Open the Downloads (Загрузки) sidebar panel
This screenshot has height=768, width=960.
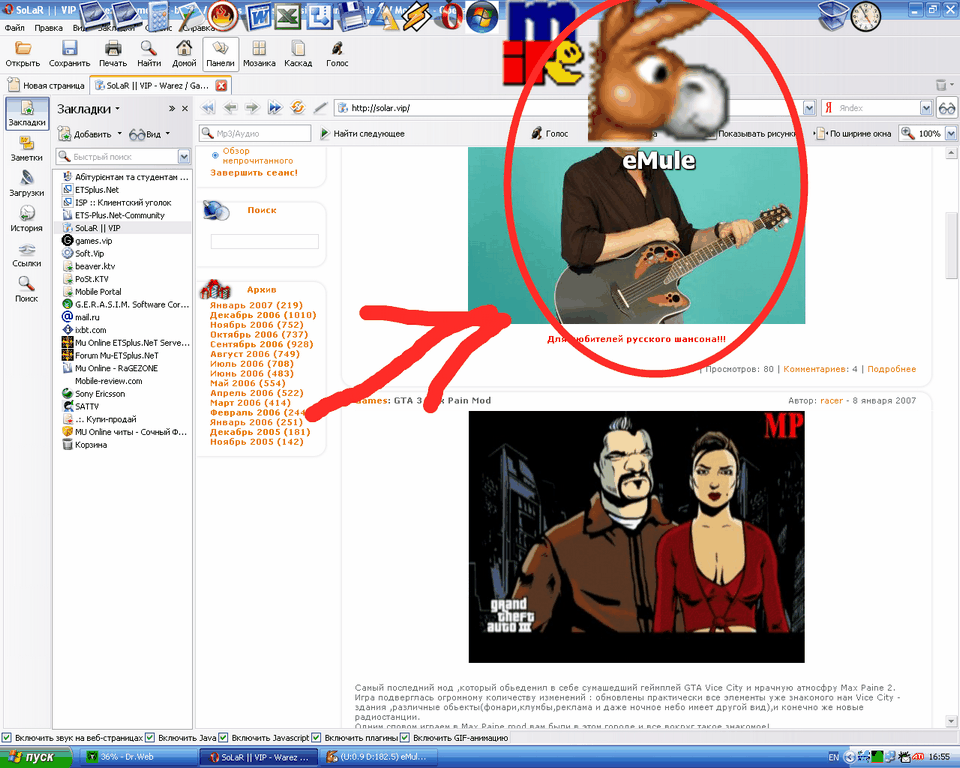(27, 183)
